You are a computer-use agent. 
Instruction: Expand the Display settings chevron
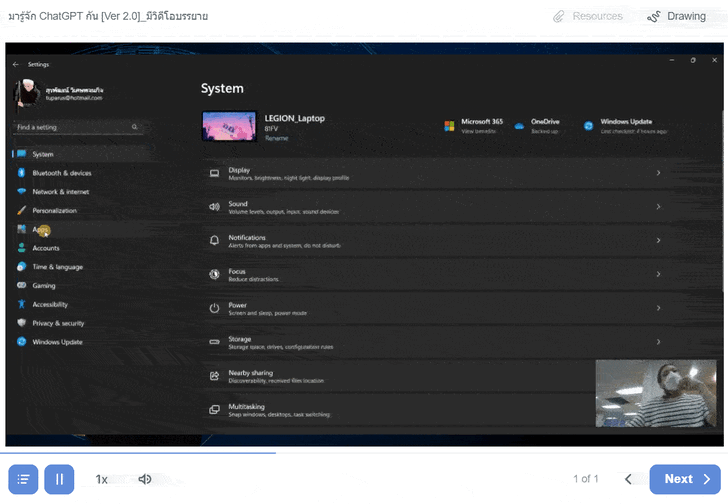(658, 173)
